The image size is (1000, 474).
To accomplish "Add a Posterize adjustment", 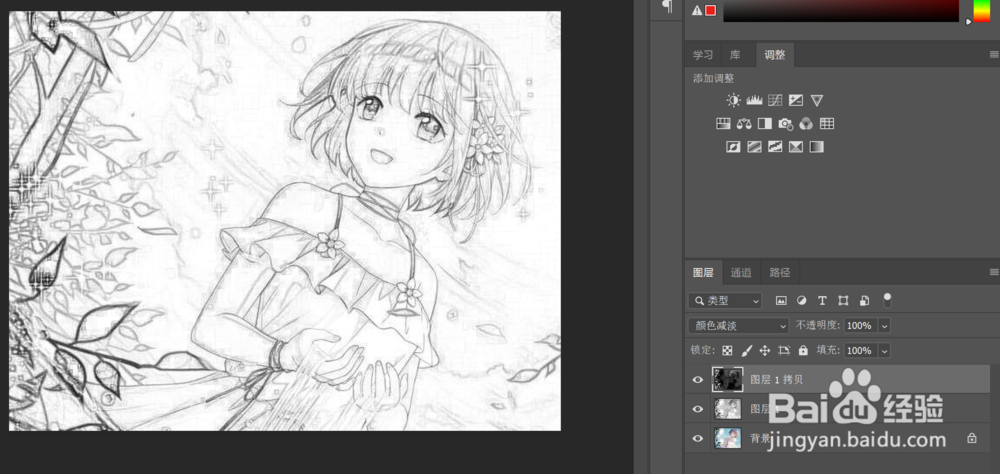I will [x=754, y=147].
